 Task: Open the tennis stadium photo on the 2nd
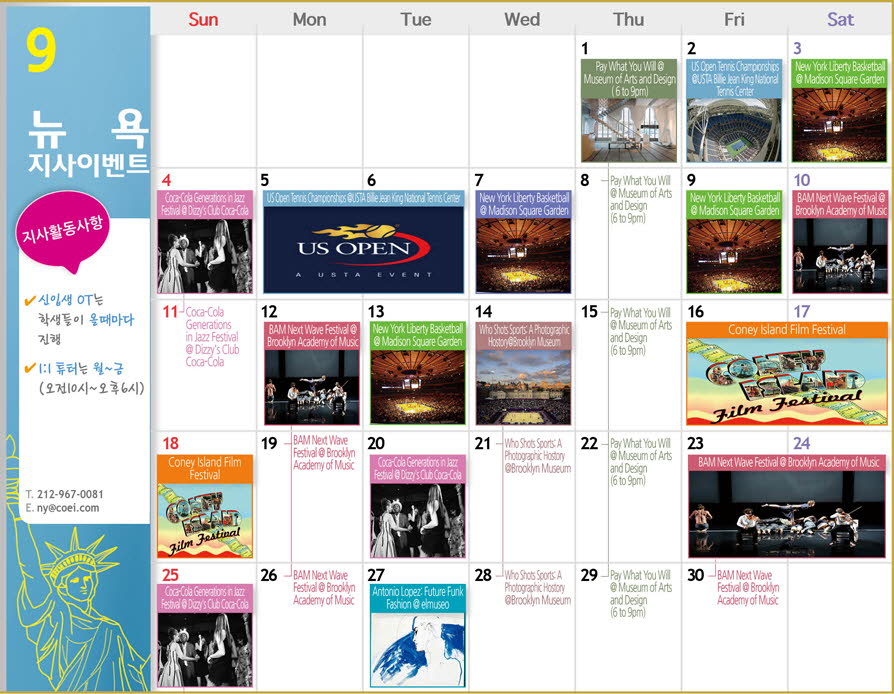coord(734,130)
